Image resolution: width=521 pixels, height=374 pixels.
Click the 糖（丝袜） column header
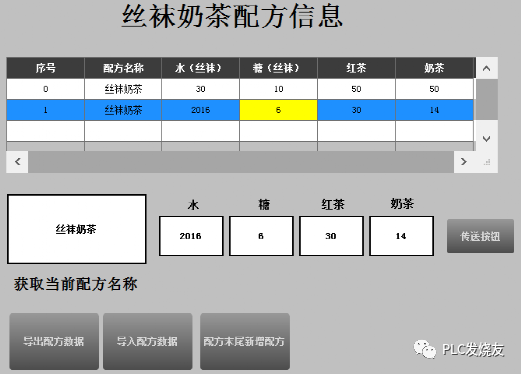pyautogui.click(x=278, y=68)
